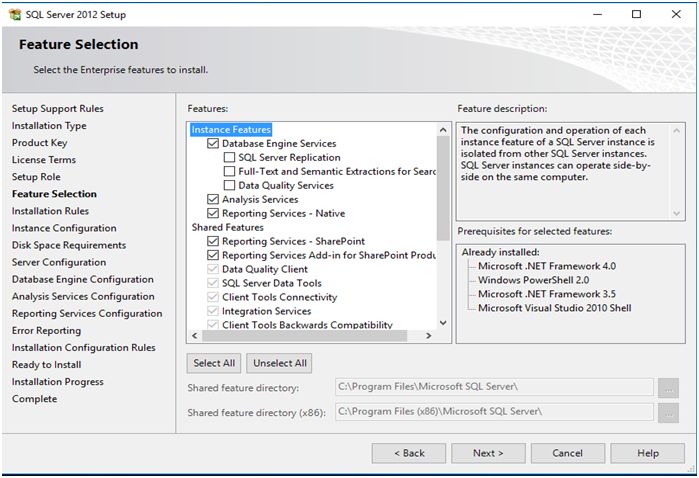
Task: Select Complete step in sidebar
Action: pos(34,399)
